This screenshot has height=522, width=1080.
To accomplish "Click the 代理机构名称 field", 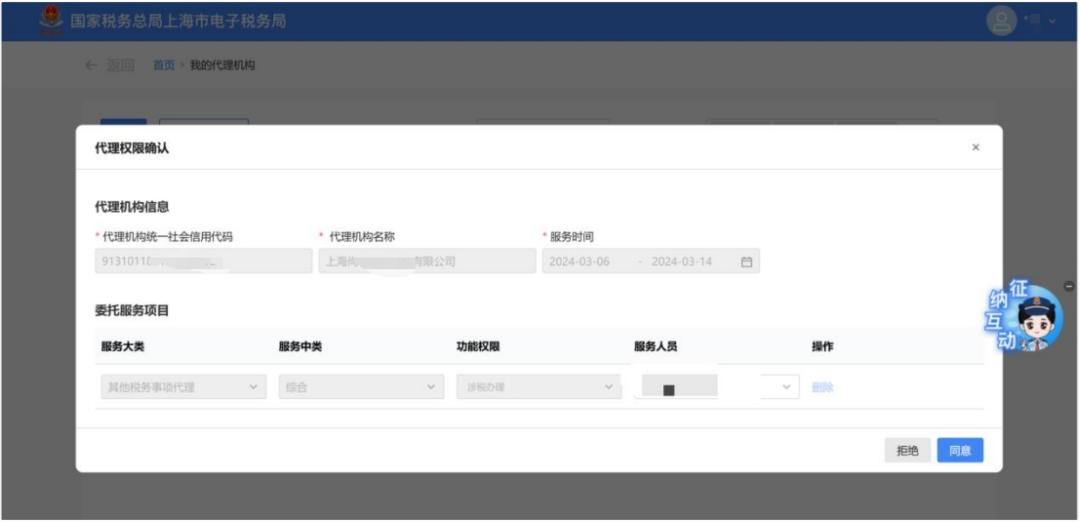I will (x=427, y=261).
